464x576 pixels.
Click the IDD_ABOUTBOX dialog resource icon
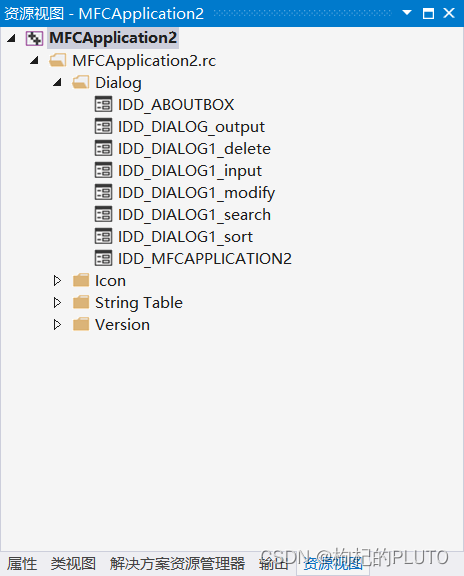pyautogui.click(x=103, y=104)
